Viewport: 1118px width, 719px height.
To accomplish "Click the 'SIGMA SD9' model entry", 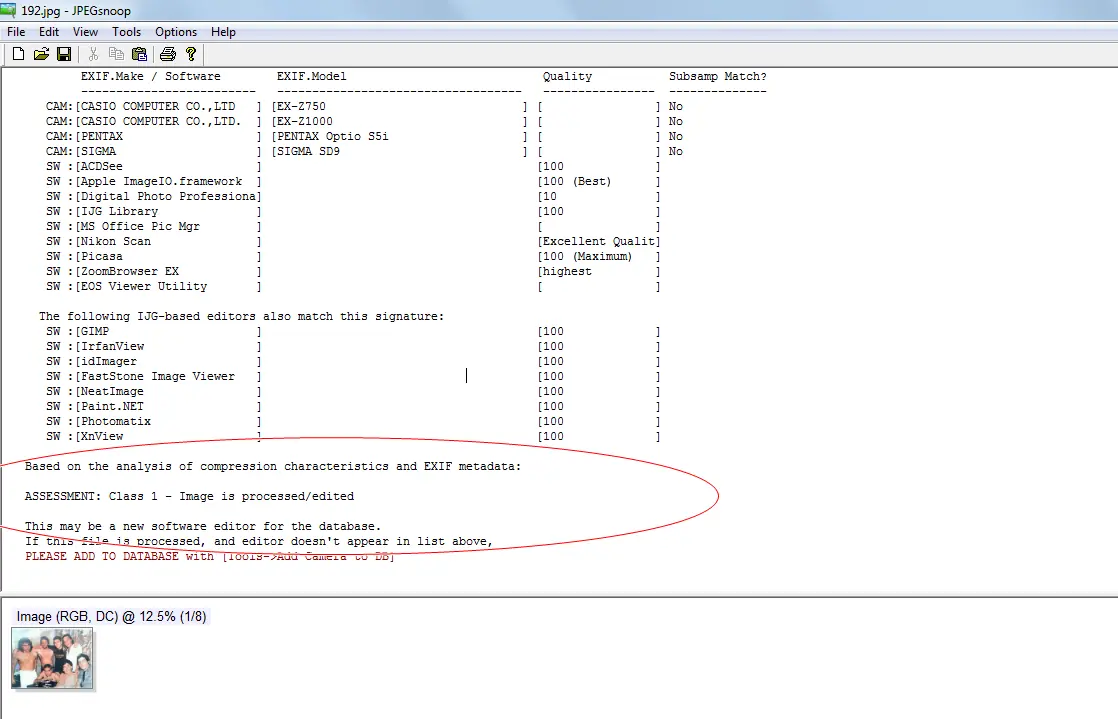I will pyautogui.click(x=309, y=151).
